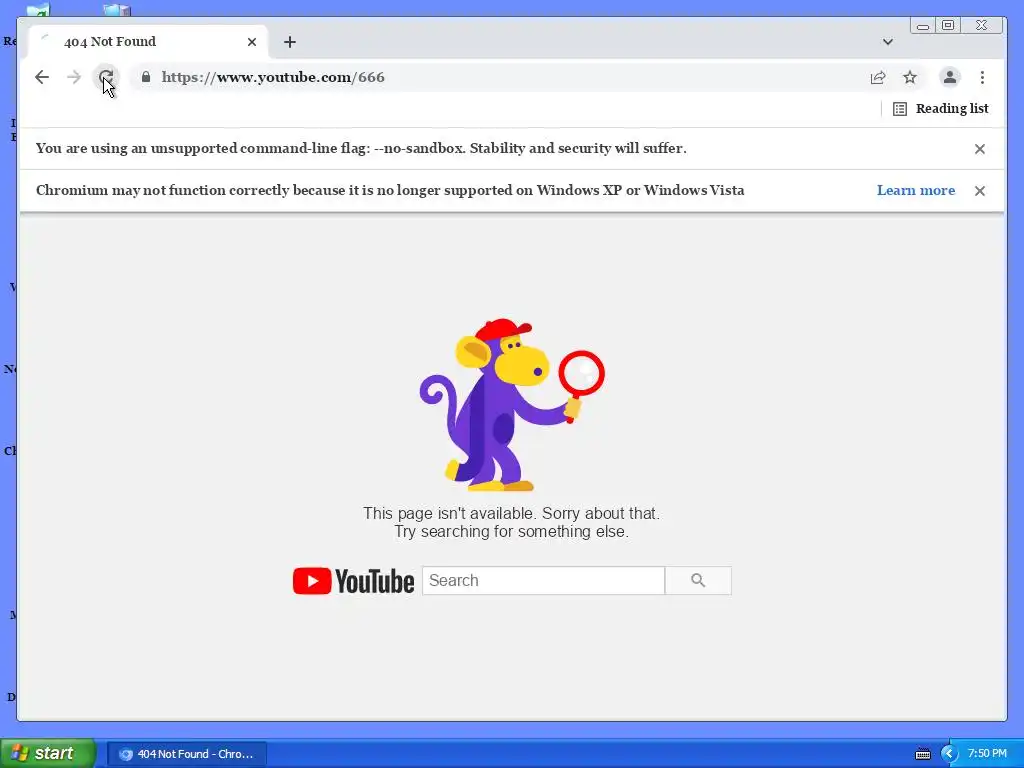The height and width of the screenshot is (768, 1024).
Task: Close the 404 Not Found tab
Action: point(252,42)
